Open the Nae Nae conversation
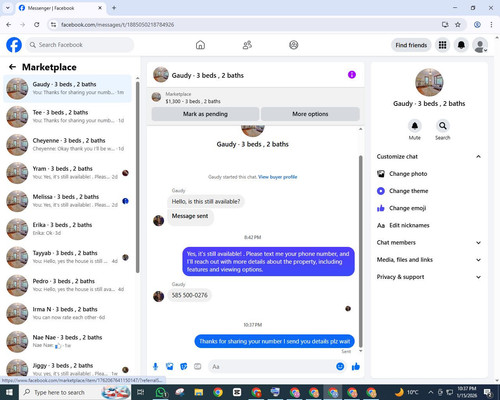 [x=67, y=341]
